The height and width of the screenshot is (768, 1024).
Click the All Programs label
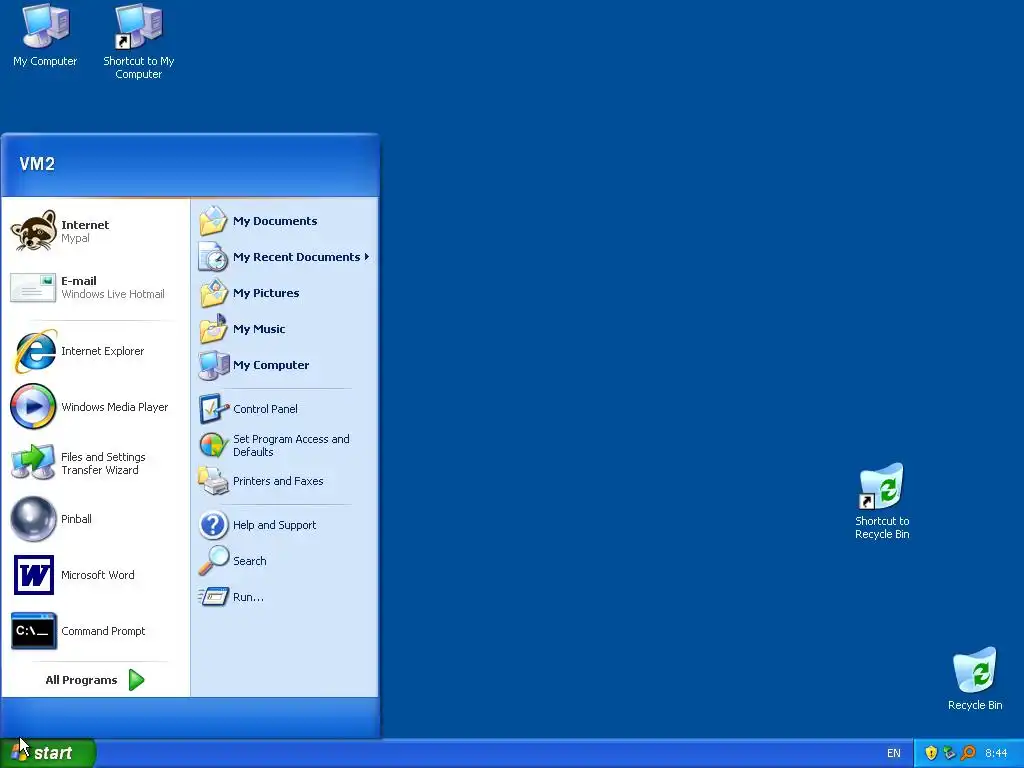[x=82, y=680]
